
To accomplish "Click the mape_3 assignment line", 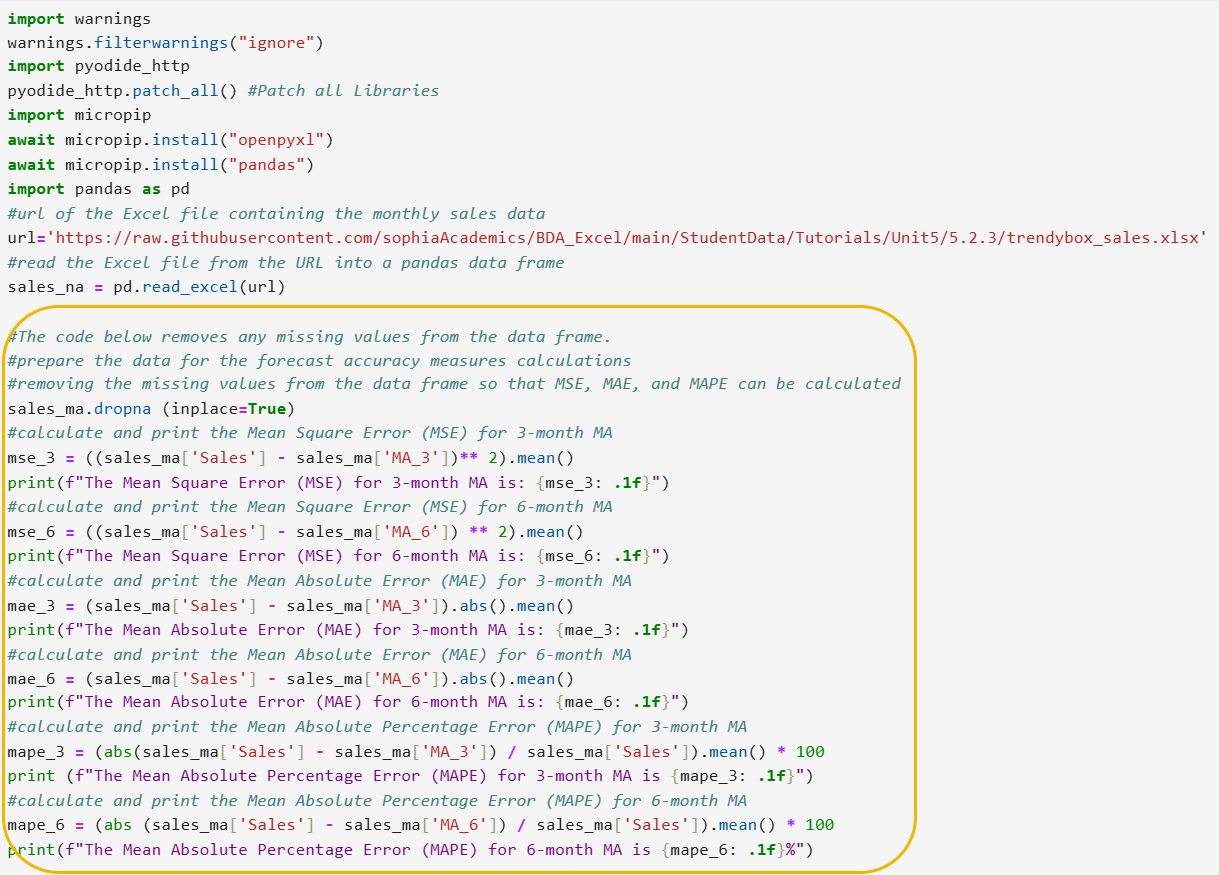I will [x=415, y=752].
